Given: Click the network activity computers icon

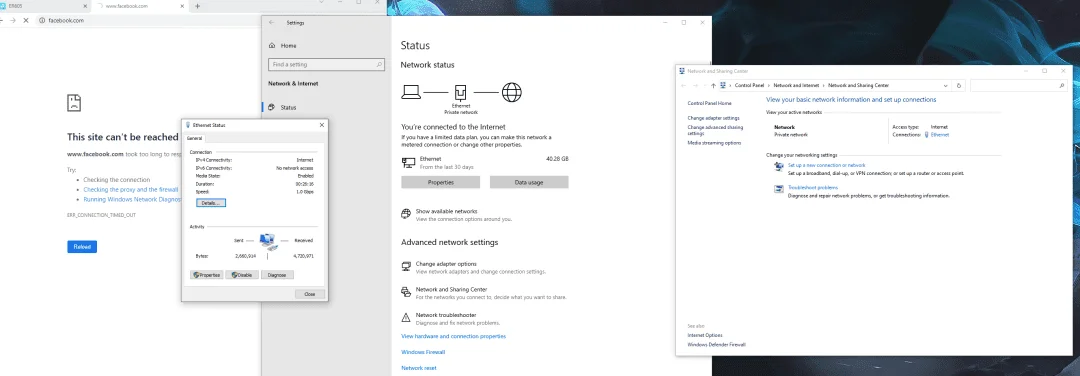Looking at the screenshot, I should point(268,242).
